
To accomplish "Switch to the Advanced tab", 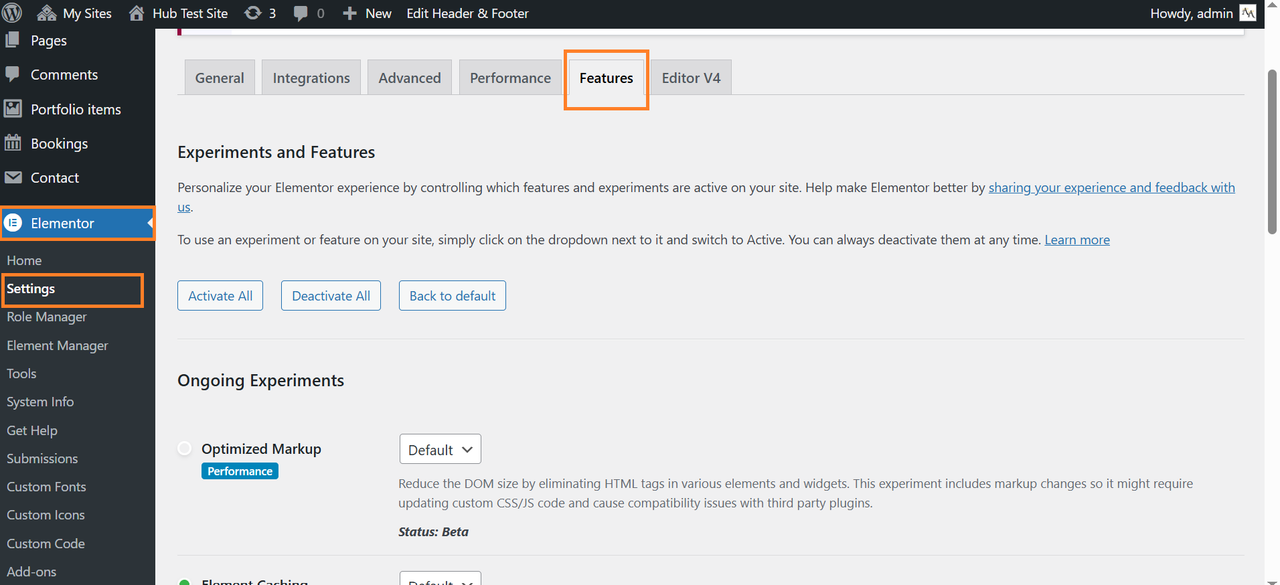I will 410,78.
